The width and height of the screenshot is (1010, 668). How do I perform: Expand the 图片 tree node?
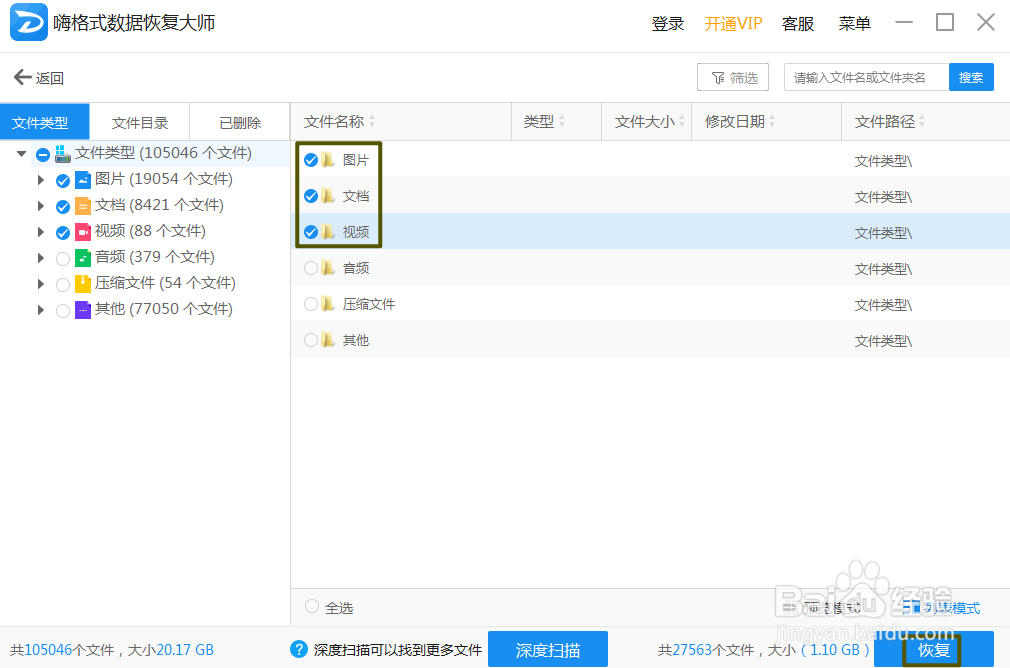click(x=40, y=178)
